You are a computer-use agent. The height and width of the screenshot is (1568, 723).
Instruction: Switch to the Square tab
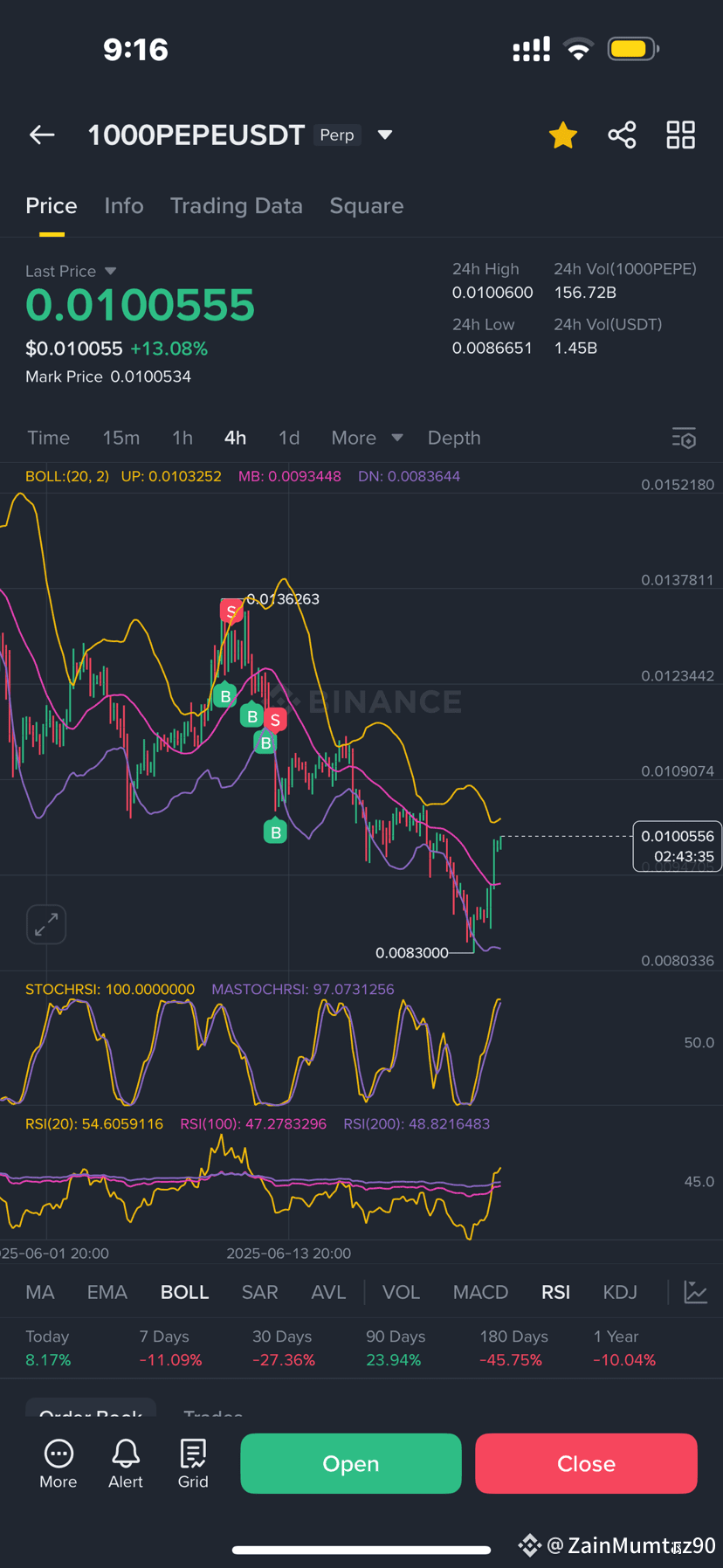(367, 205)
